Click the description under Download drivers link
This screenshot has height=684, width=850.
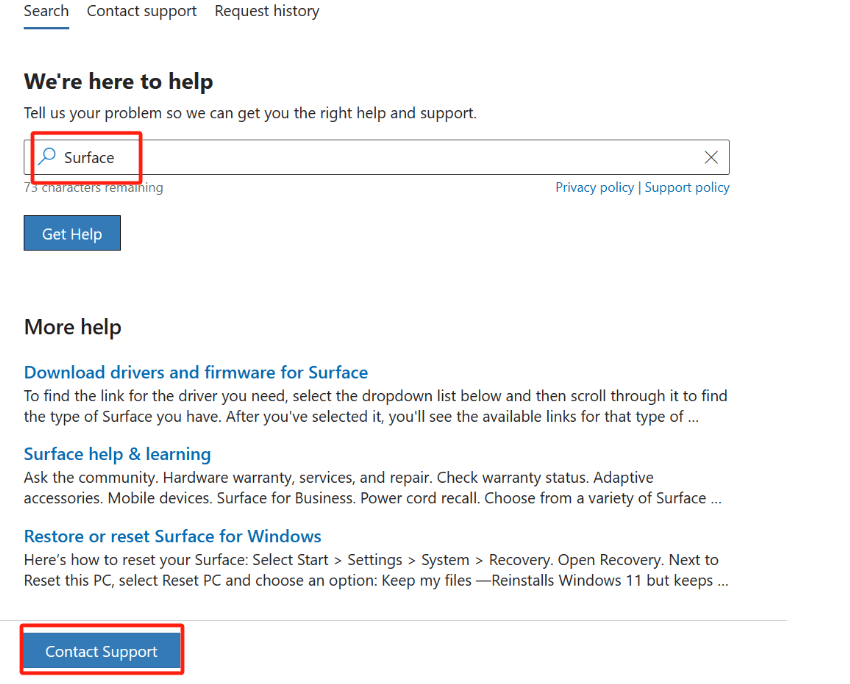click(x=375, y=406)
